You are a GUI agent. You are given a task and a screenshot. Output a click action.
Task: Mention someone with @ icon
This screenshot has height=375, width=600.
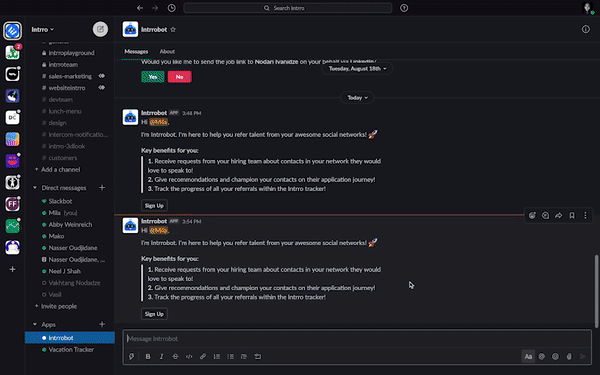point(541,356)
